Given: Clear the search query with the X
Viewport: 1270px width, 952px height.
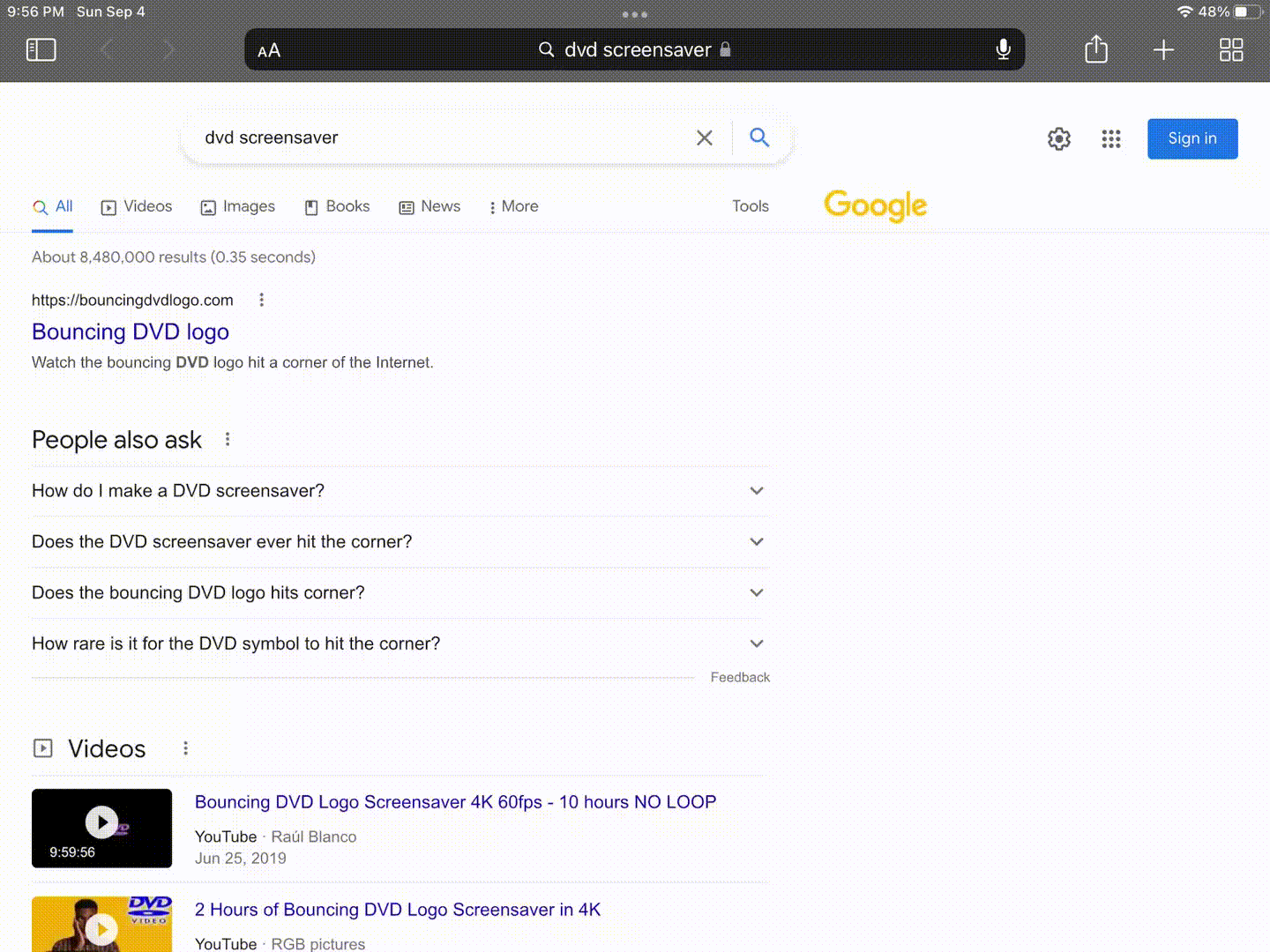Looking at the screenshot, I should (x=704, y=138).
